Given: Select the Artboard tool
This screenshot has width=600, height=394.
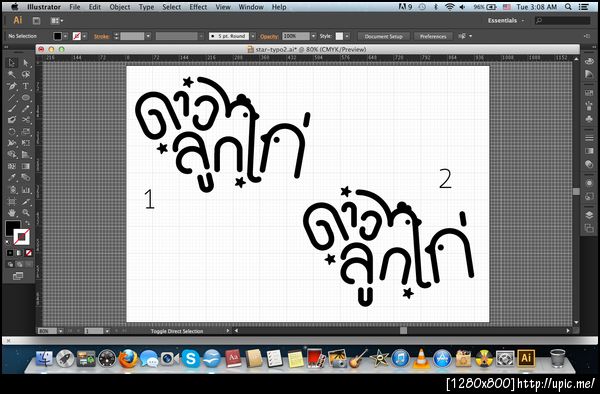Looking at the screenshot, I should (12, 201).
